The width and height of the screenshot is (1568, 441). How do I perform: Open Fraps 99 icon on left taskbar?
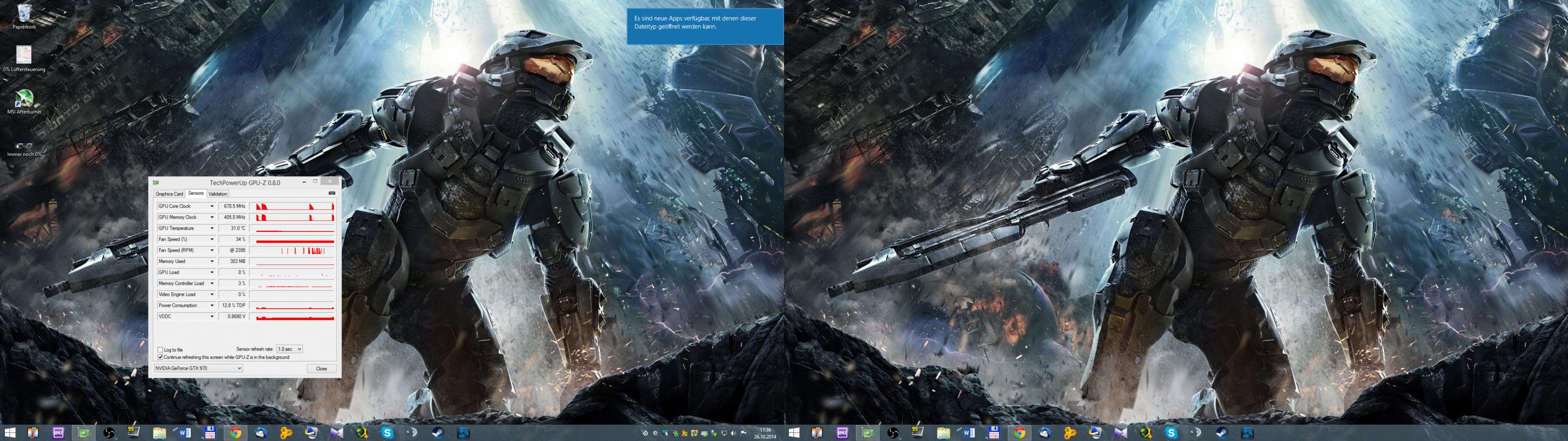click(134, 433)
